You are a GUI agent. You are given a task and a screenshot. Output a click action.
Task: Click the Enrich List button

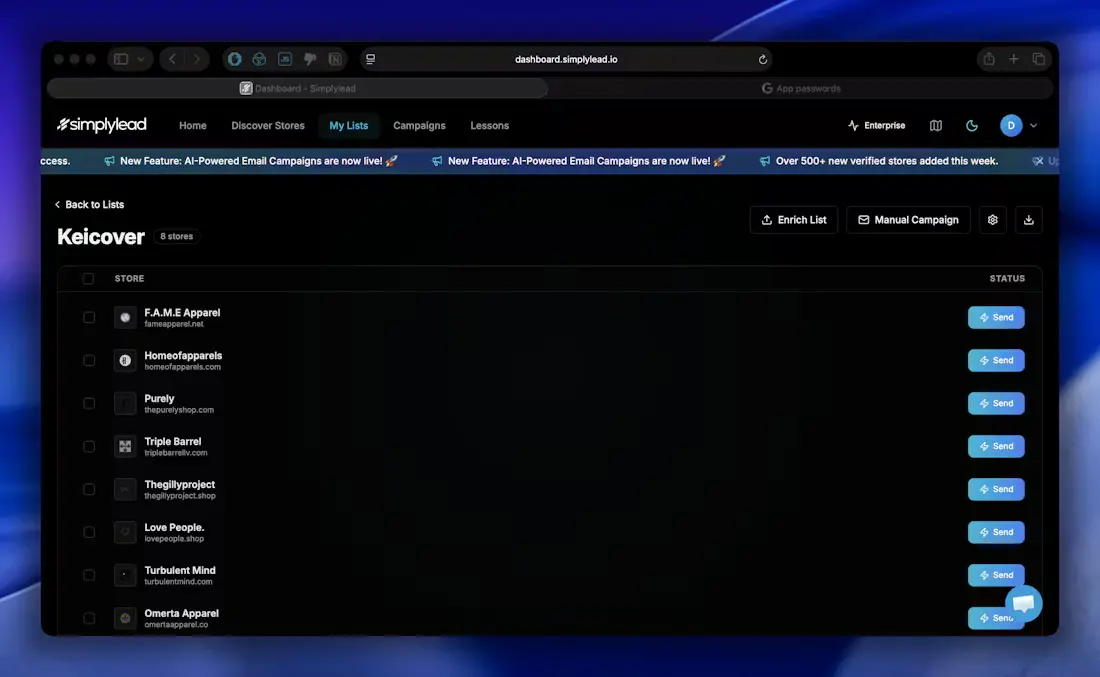pyautogui.click(x=793, y=220)
